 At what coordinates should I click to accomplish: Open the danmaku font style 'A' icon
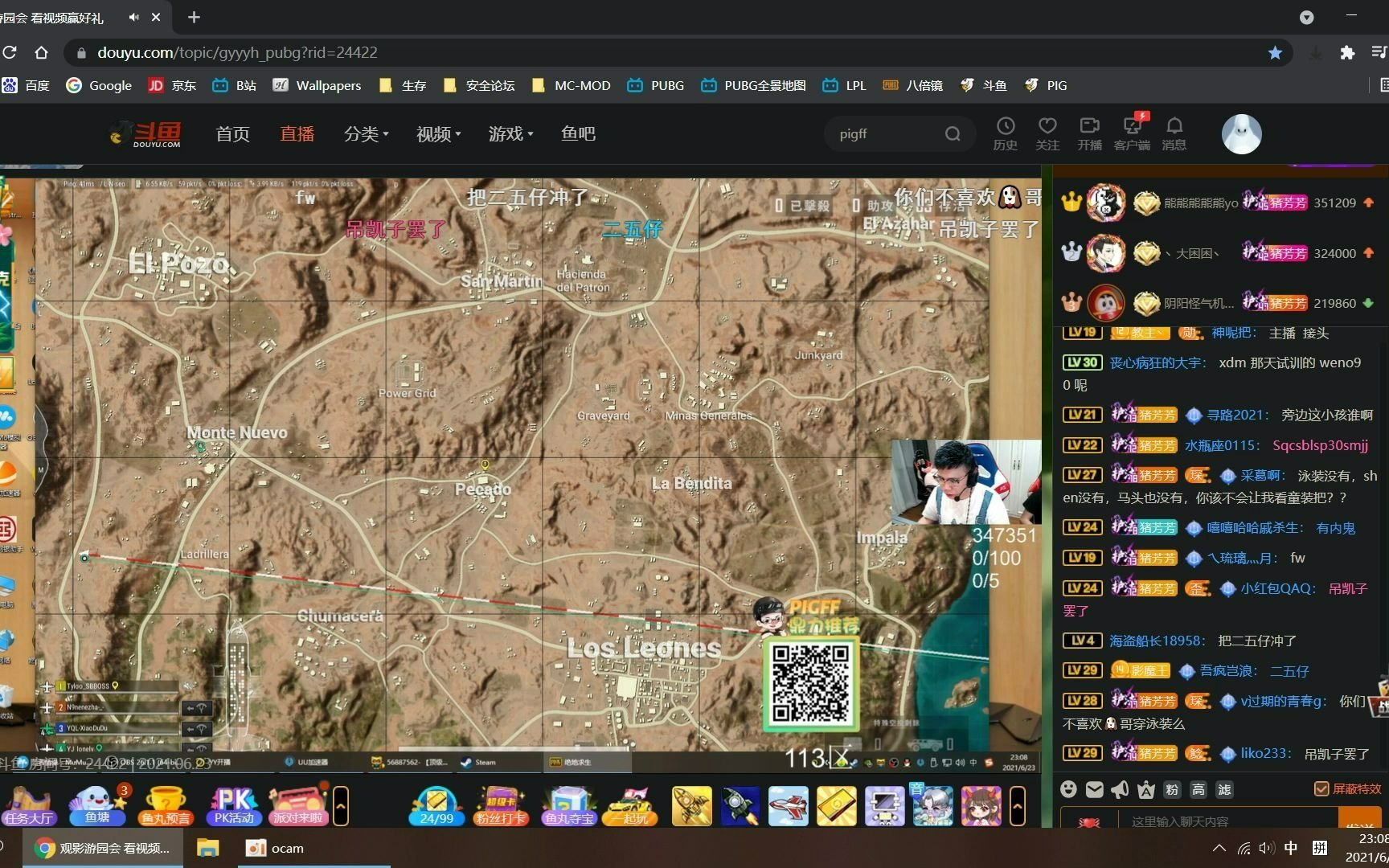1146,789
